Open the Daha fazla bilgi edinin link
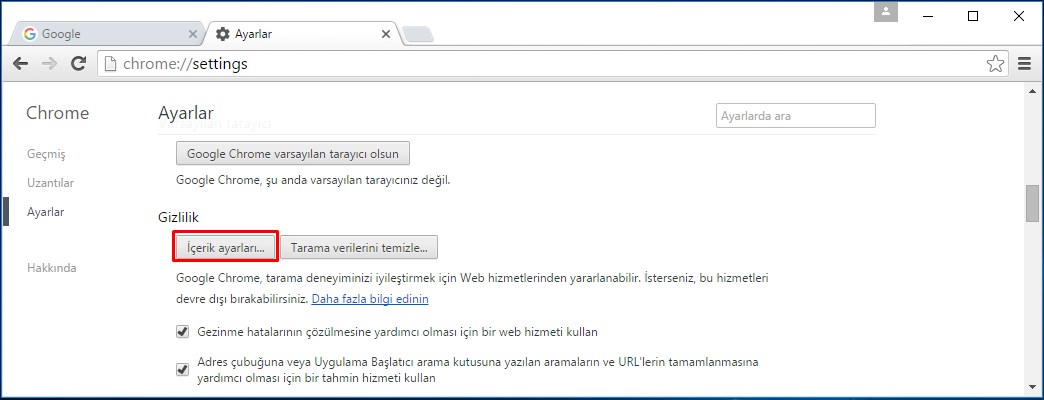This screenshot has width=1044, height=400. (370, 299)
